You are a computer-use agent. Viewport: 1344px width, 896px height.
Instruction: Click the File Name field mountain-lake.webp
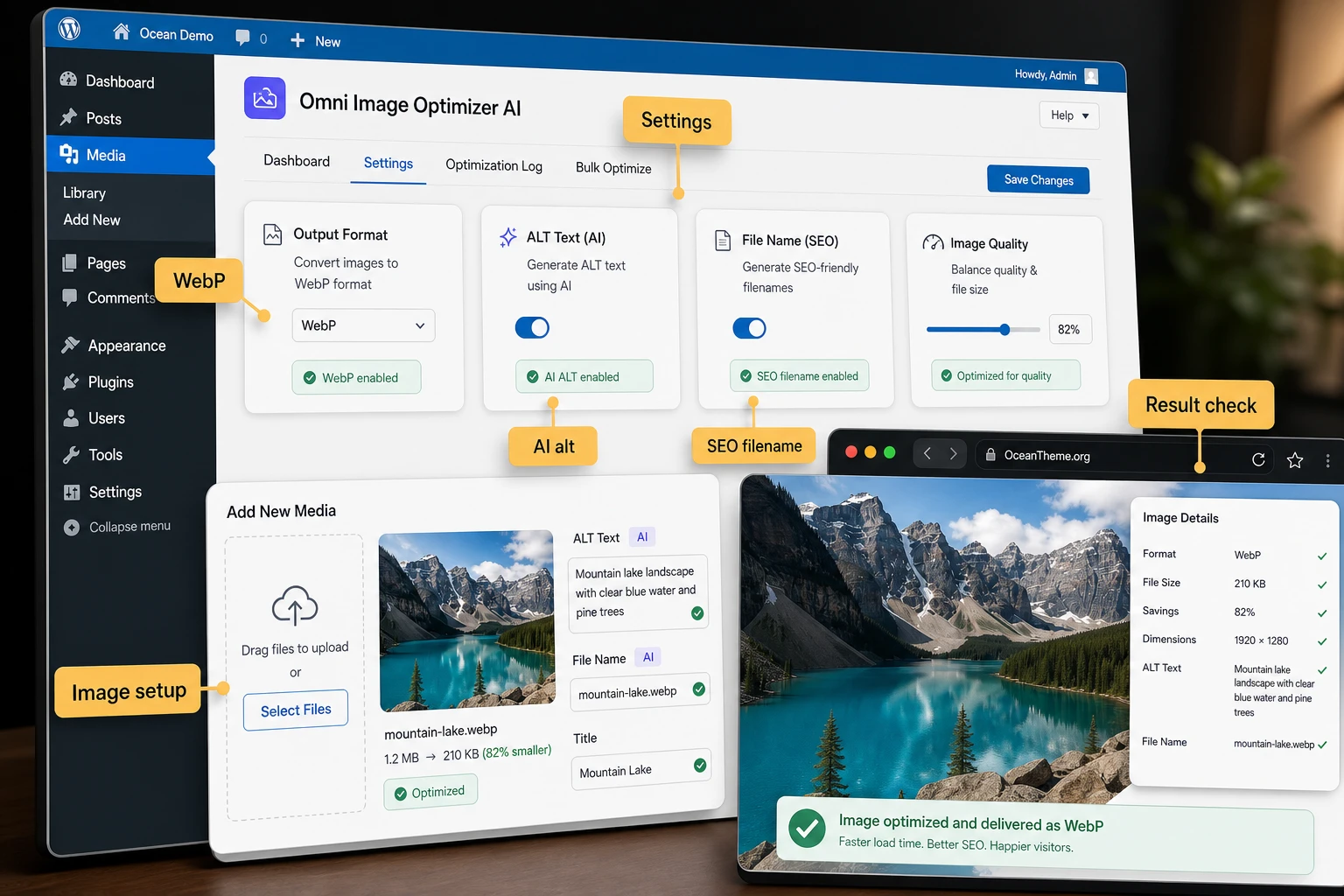tap(640, 692)
